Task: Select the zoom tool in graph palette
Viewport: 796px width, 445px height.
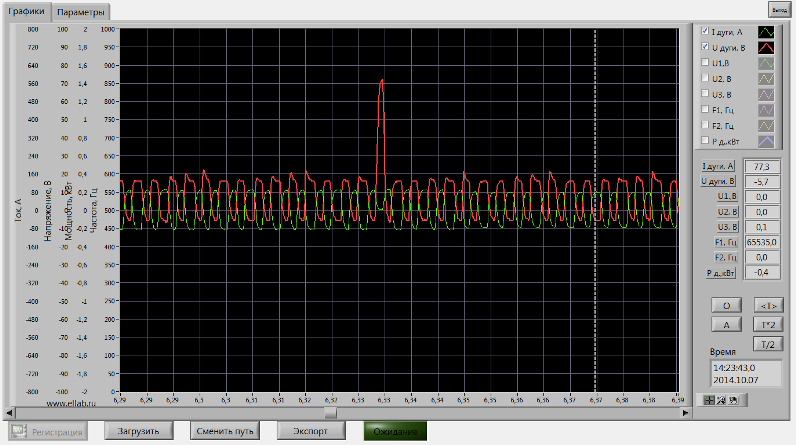Action: click(x=721, y=400)
